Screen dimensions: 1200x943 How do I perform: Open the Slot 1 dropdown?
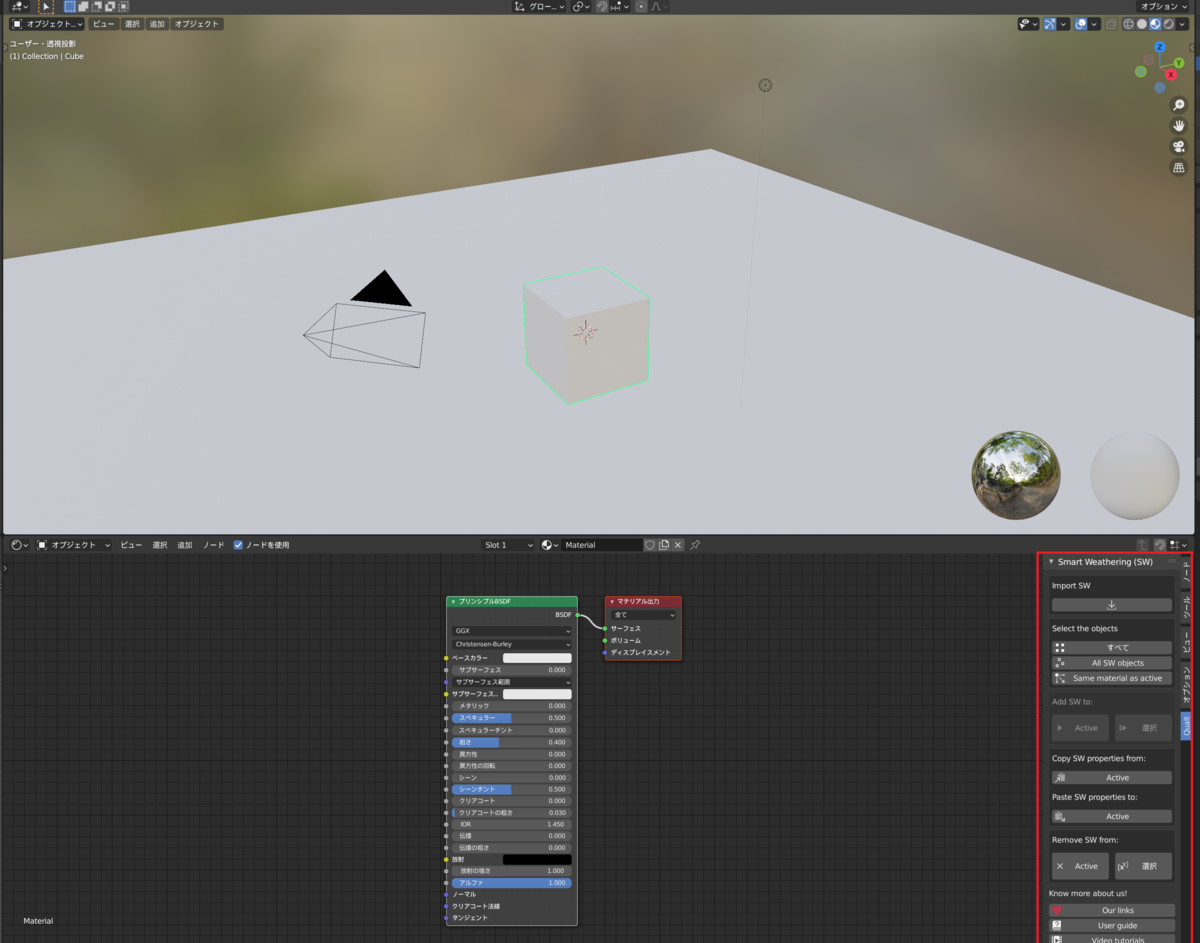[x=509, y=545]
